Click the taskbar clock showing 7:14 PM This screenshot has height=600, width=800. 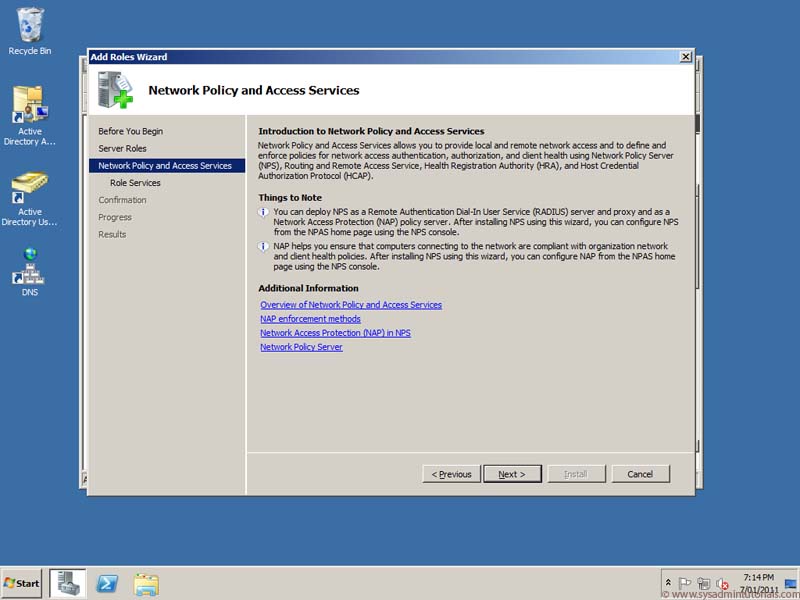759,583
